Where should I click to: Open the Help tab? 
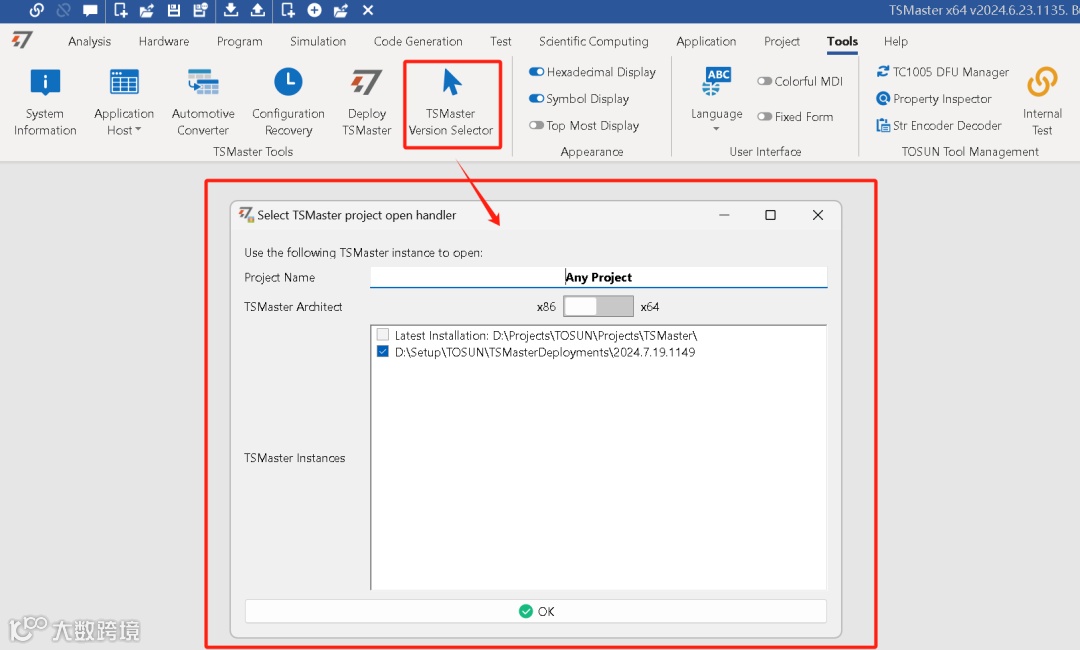896,41
